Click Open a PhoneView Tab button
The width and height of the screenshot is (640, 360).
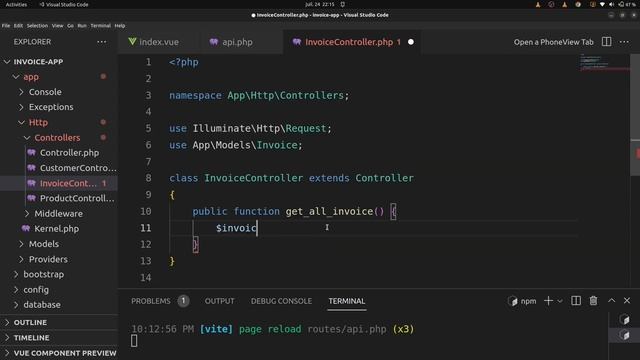coord(553,42)
